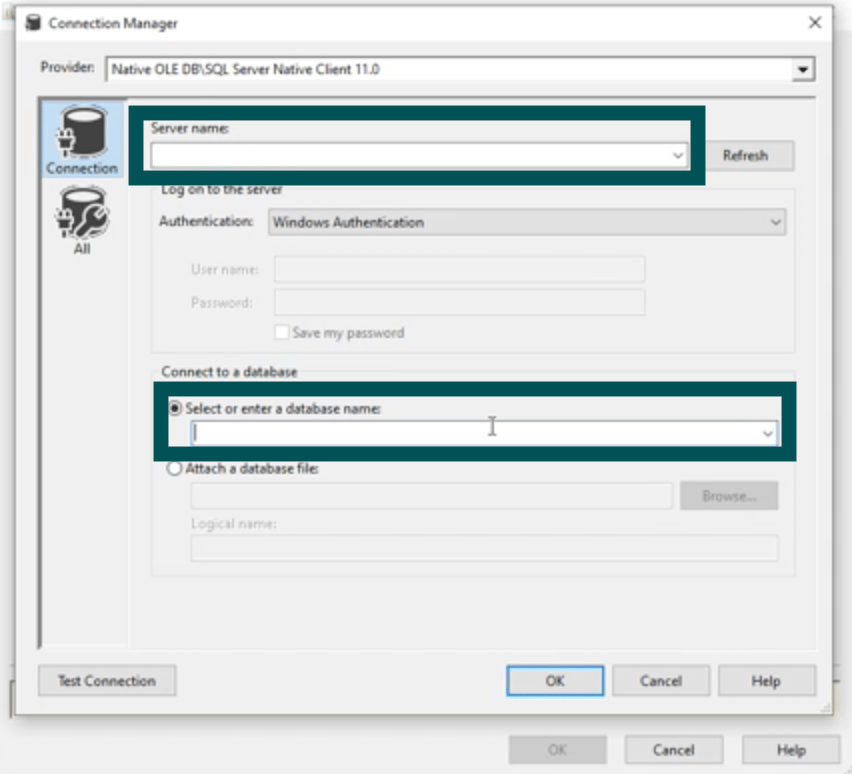Click the 'Log on to the server' label
The image size is (852, 774).
222,189
